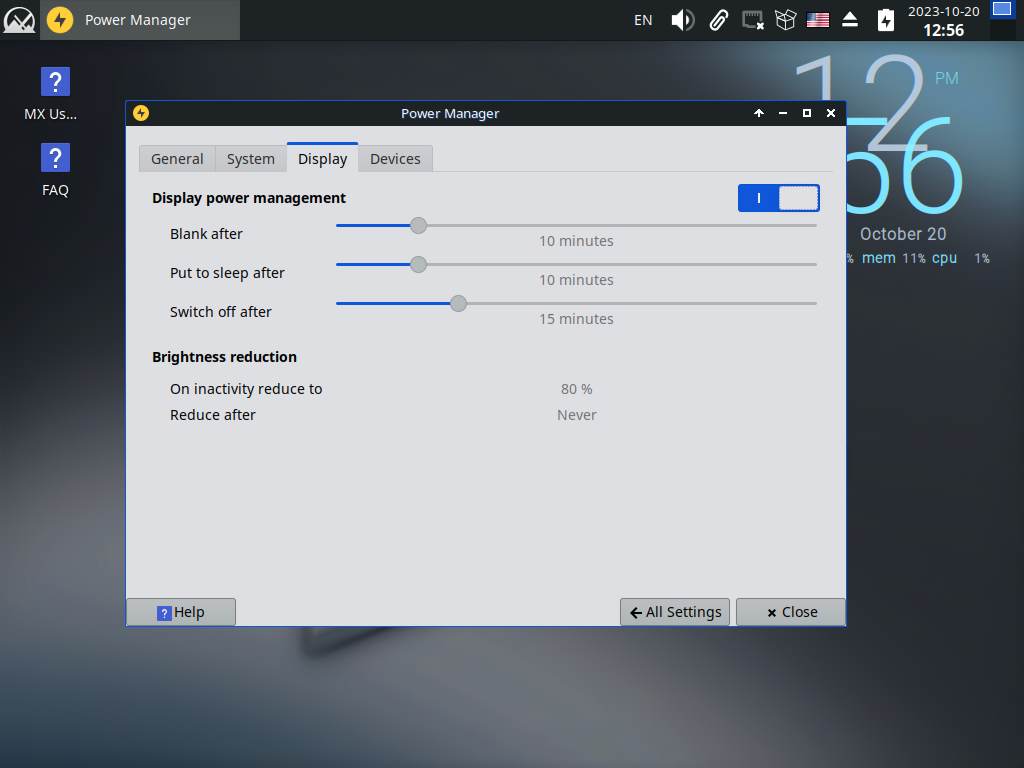This screenshot has width=1024, height=768.
Task: Click the lightning icon in window titlebar
Action: (141, 113)
